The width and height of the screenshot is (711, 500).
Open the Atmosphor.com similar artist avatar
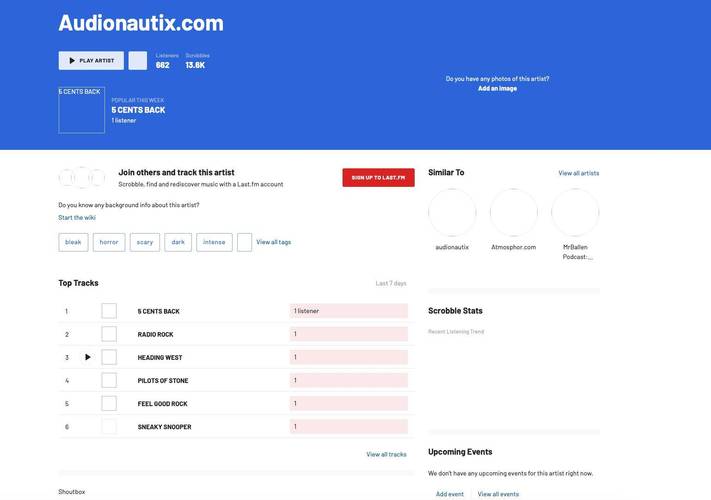(513, 212)
